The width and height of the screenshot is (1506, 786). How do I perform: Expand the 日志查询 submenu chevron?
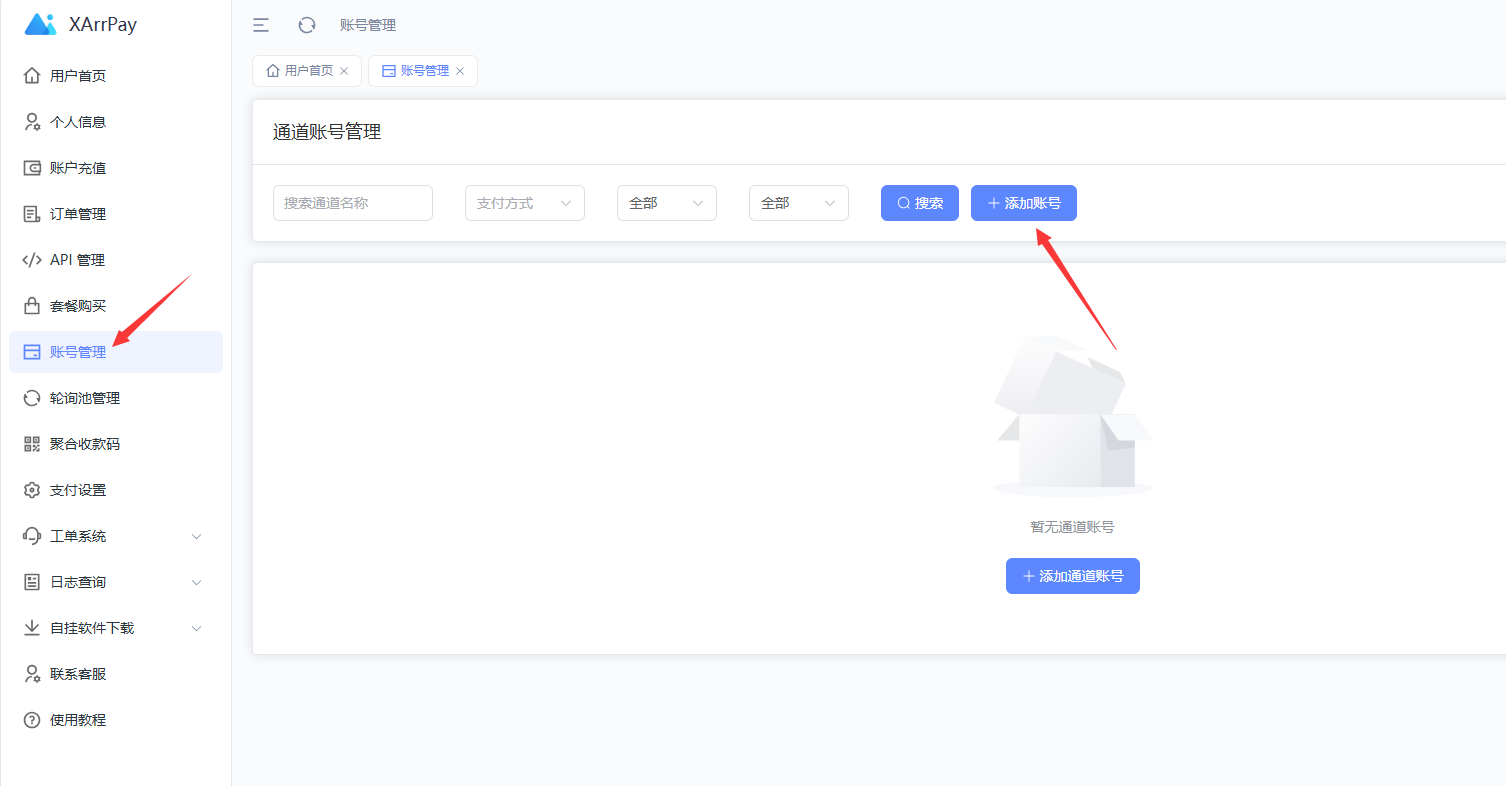[x=197, y=583]
